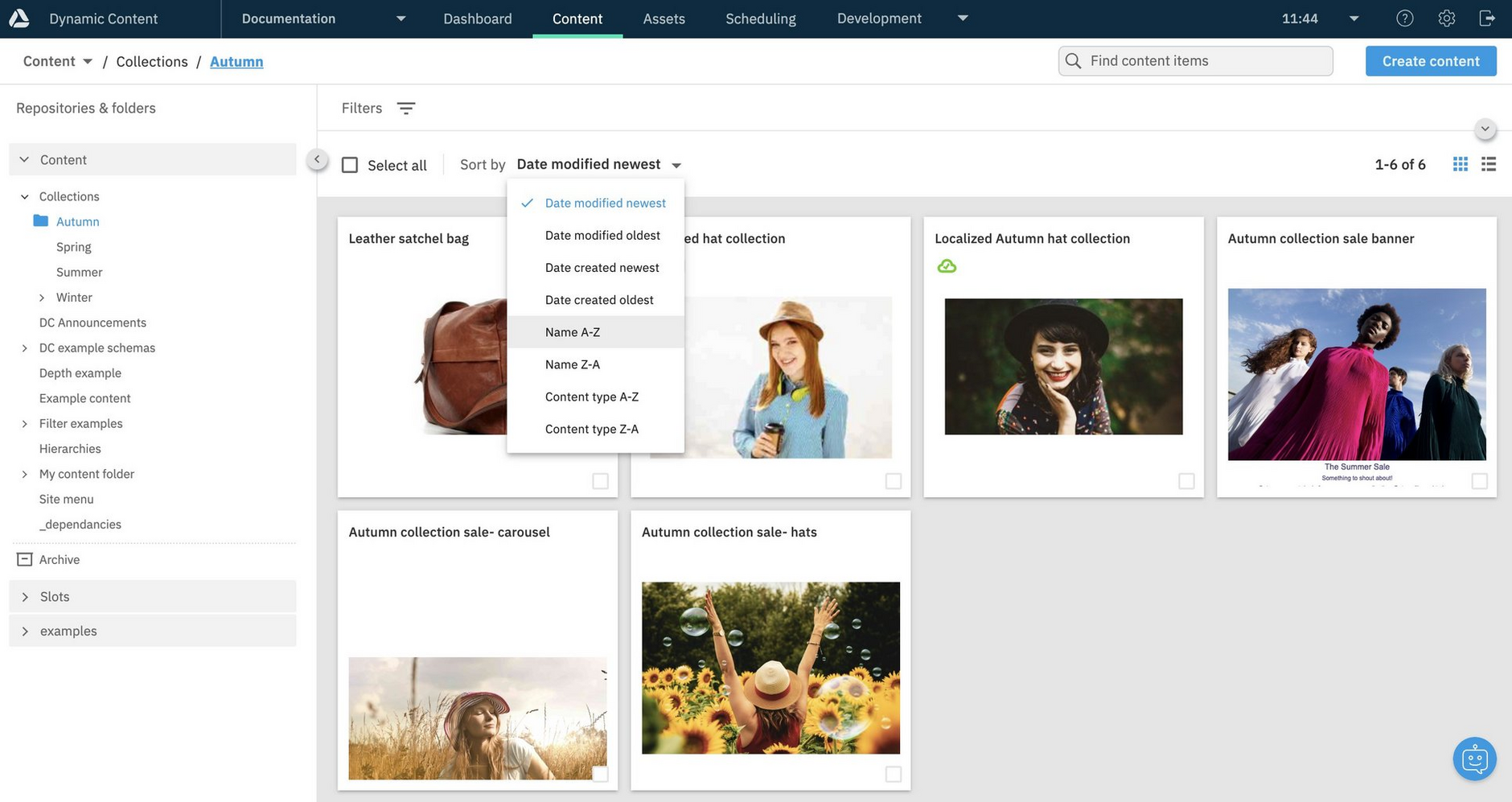Choose Date created newest sort option
Viewport: 1512px width, 802px height.
596,267
